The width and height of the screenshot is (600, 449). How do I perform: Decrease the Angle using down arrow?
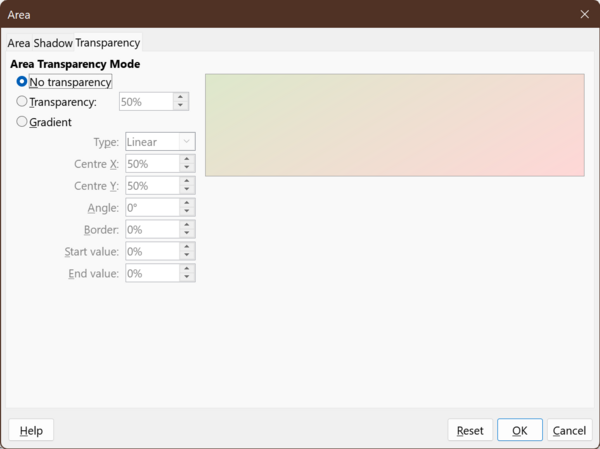[x=187, y=212]
